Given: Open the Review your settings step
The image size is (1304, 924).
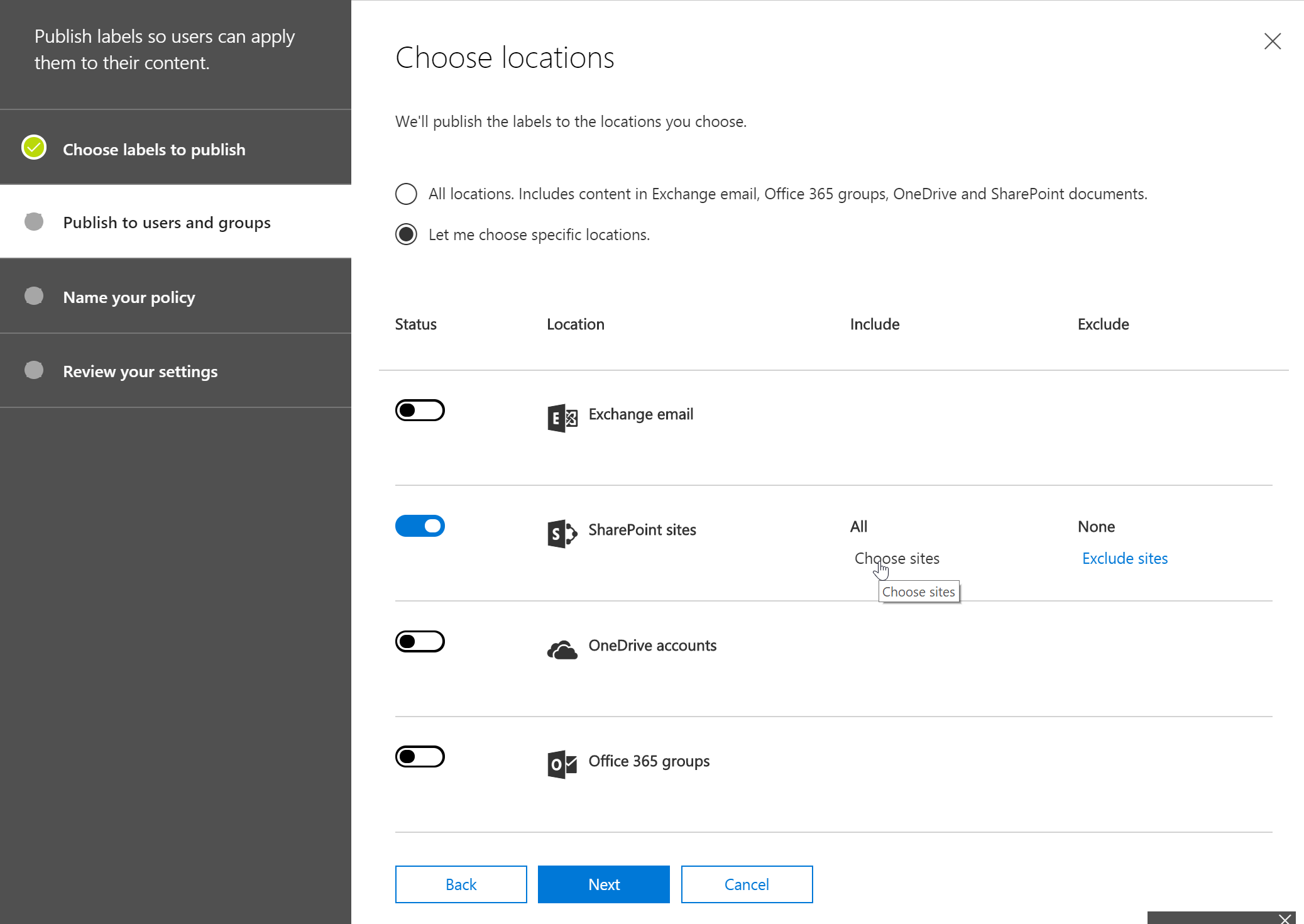Looking at the screenshot, I should click(x=140, y=371).
